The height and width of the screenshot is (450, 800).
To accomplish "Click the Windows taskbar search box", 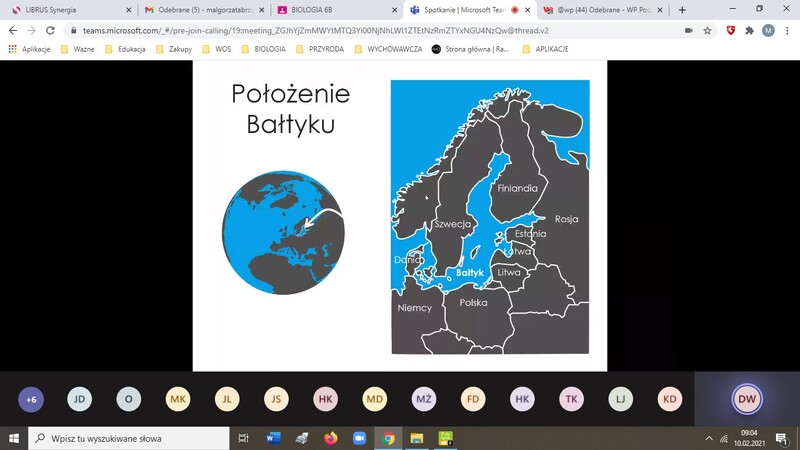I will [x=130, y=438].
